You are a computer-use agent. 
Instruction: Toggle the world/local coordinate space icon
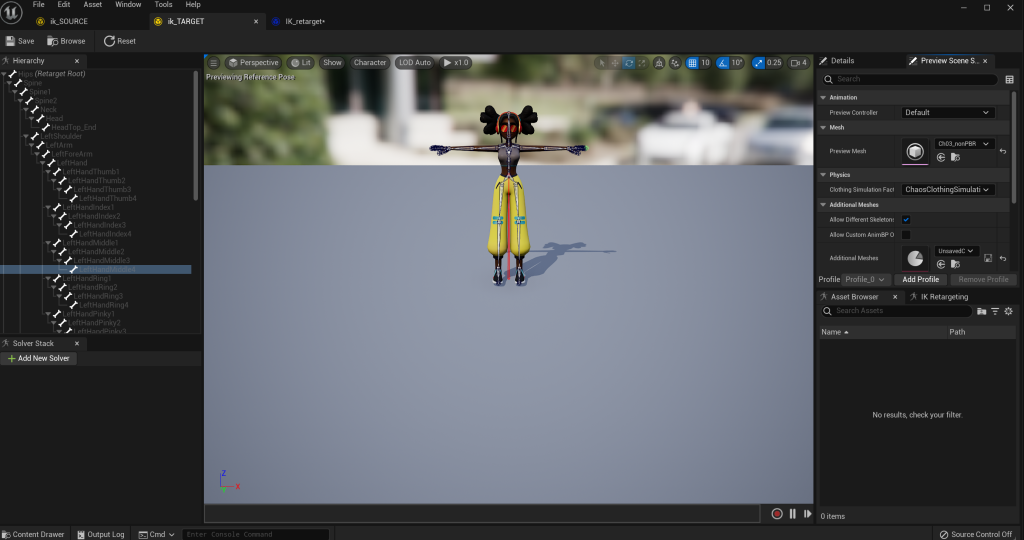coord(659,63)
